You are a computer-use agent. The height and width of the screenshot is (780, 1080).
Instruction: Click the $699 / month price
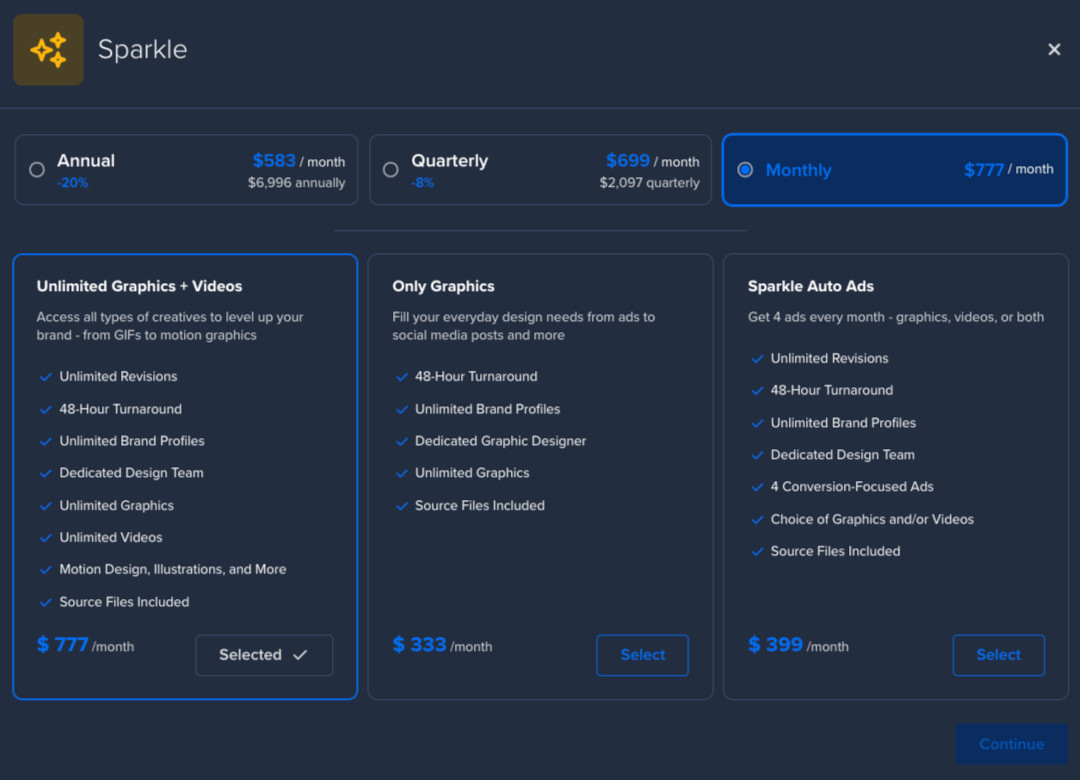[x=652, y=161]
